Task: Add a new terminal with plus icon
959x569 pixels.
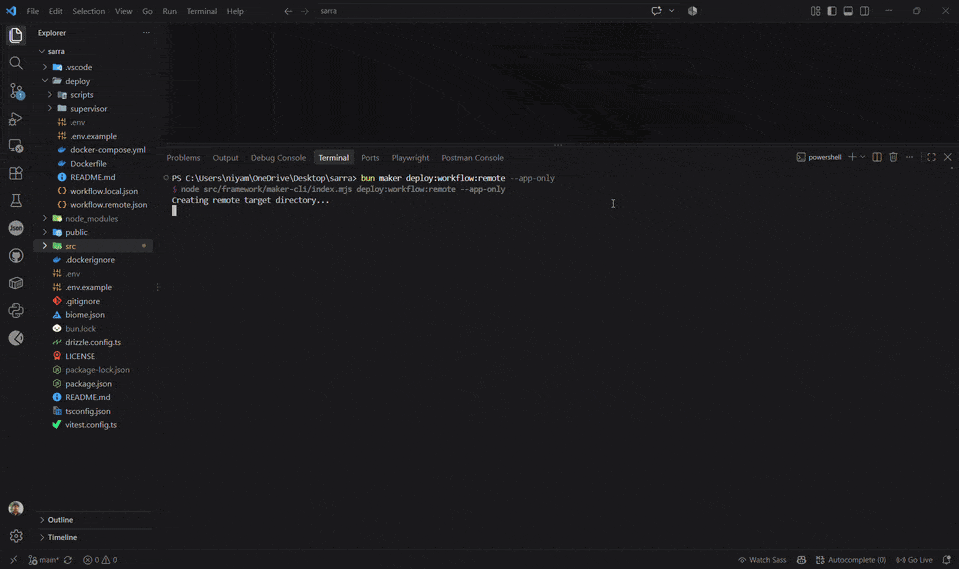Action: coord(851,157)
